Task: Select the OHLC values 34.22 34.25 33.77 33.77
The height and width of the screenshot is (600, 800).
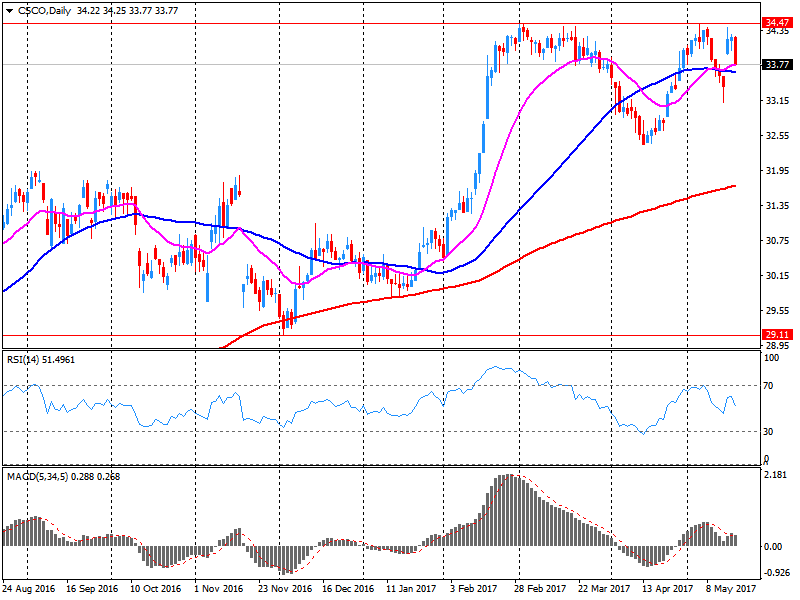Action: [x=128, y=11]
